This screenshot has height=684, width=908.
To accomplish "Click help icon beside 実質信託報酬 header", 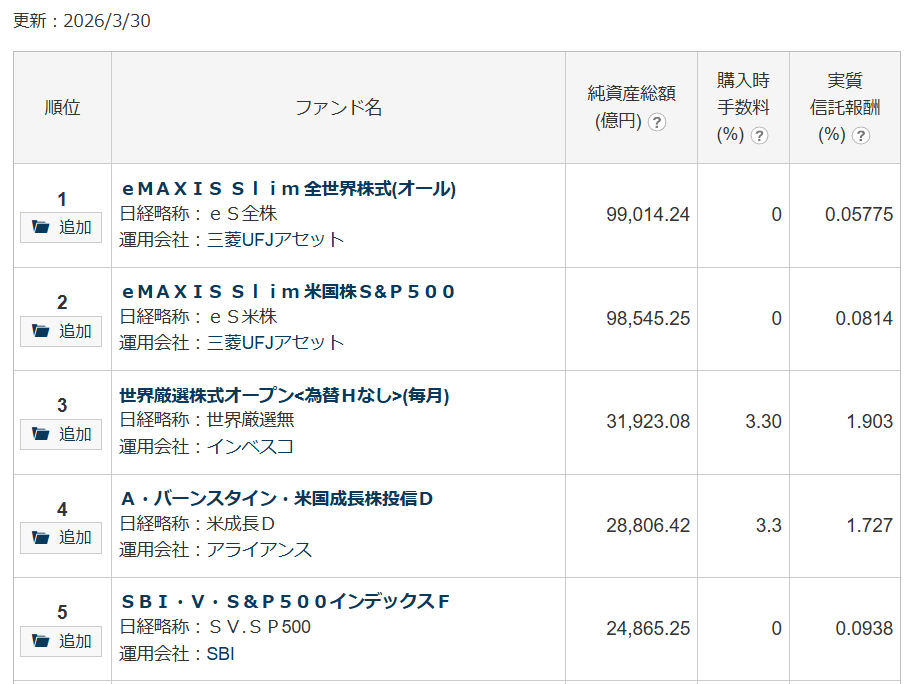I will pyautogui.click(x=860, y=135).
